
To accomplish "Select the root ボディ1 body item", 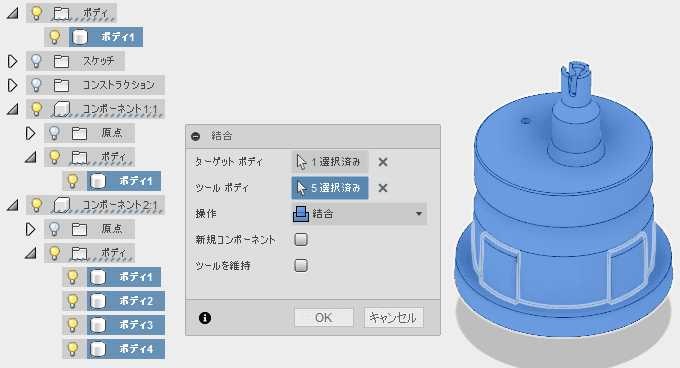I will pyautogui.click(x=106, y=37).
